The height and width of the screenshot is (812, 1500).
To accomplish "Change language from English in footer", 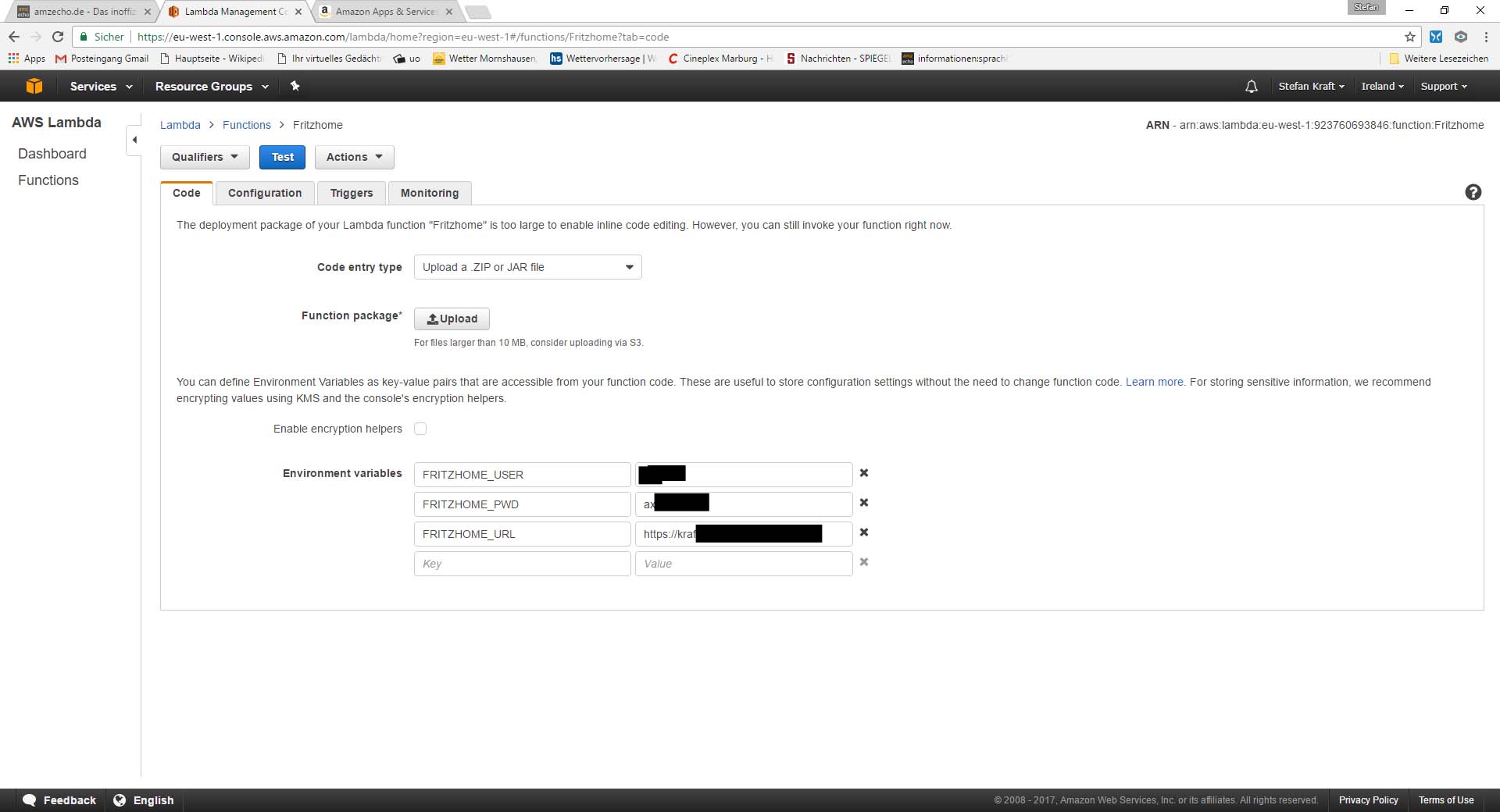I will click(144, 800).
